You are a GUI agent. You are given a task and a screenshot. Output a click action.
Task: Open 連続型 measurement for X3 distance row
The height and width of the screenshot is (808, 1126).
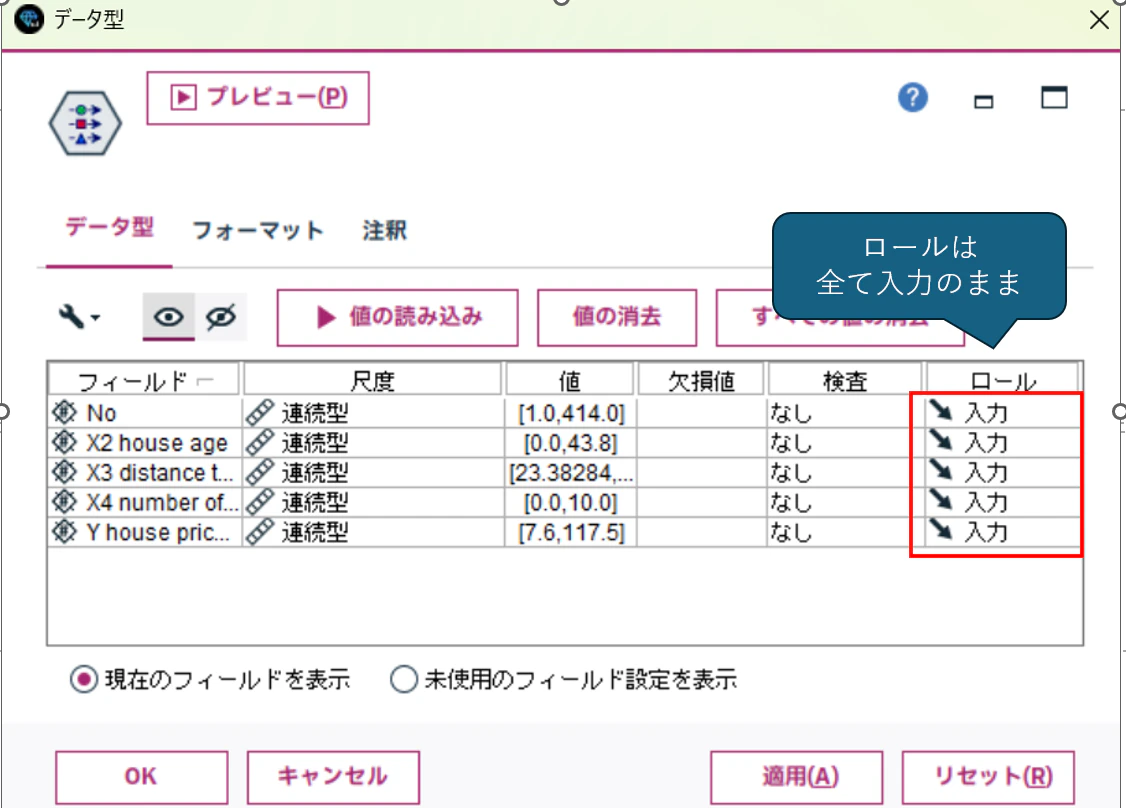(373, 473)
